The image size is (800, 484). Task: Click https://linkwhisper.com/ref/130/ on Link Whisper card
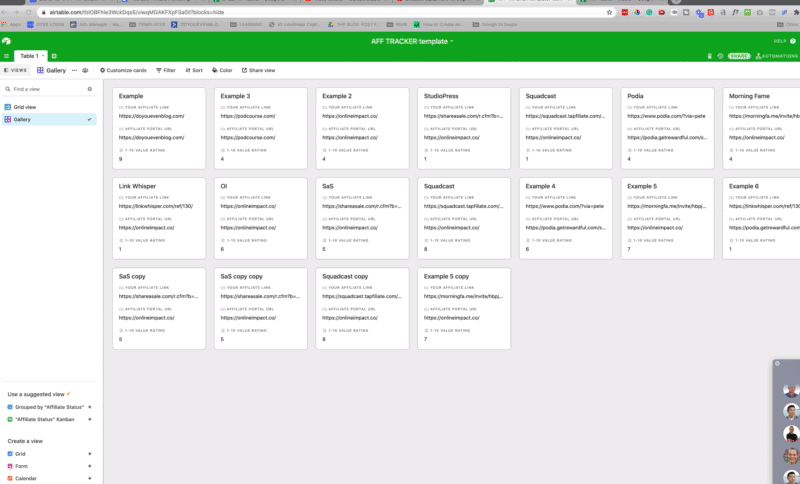156,207
